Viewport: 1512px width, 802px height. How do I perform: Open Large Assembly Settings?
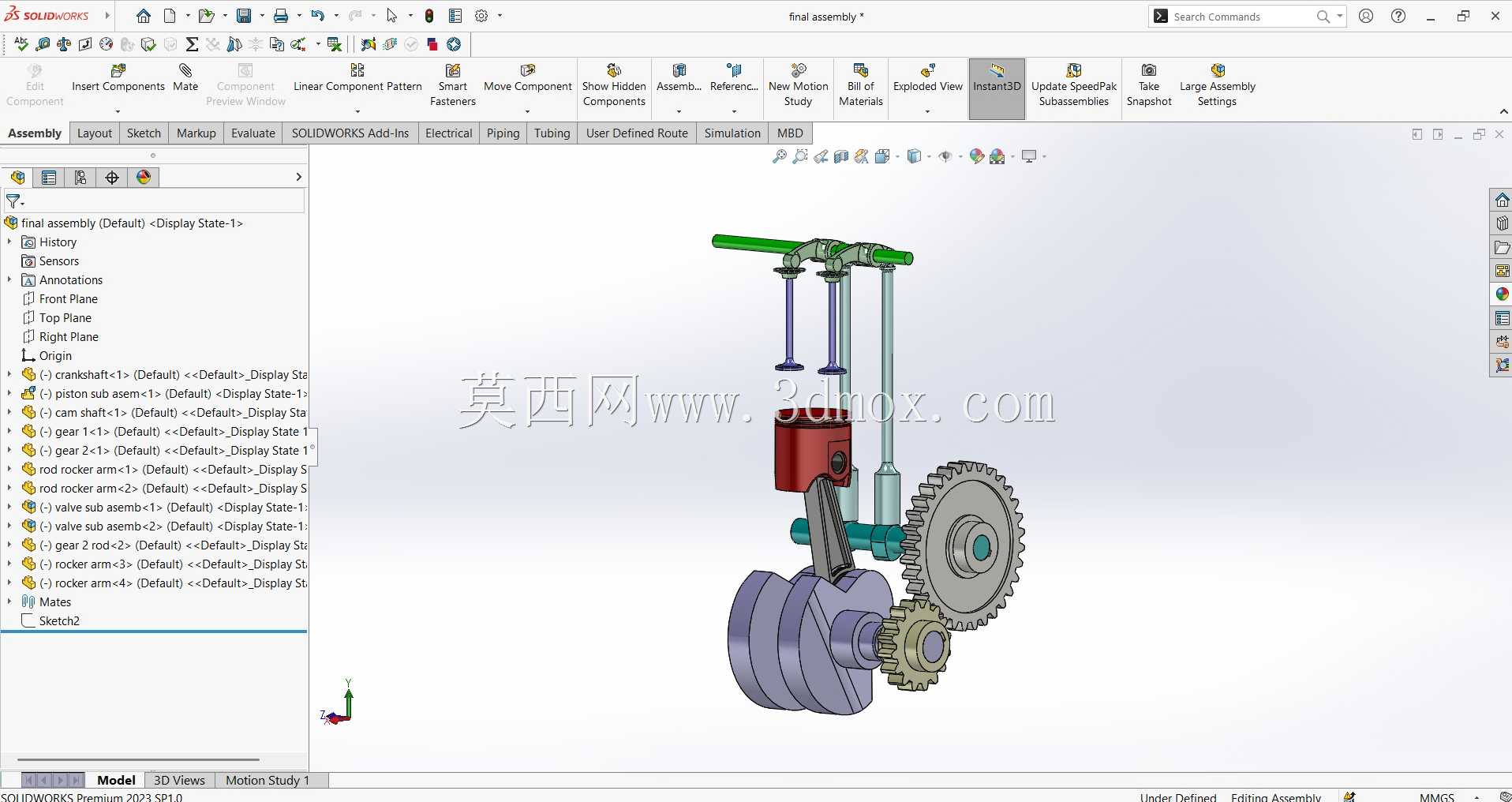(1217, 84)
